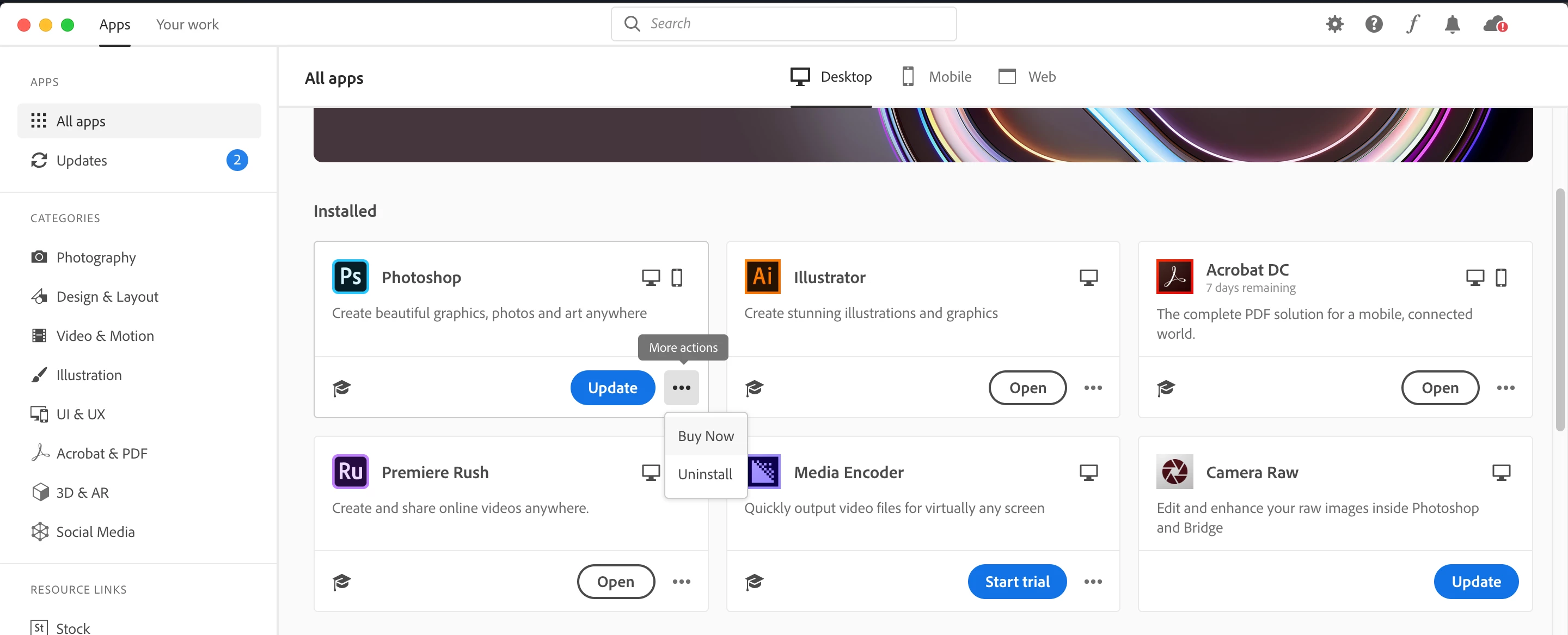Open the settings gear icon
Viewport: 1568px width, 635px height.
(1334, 24)
